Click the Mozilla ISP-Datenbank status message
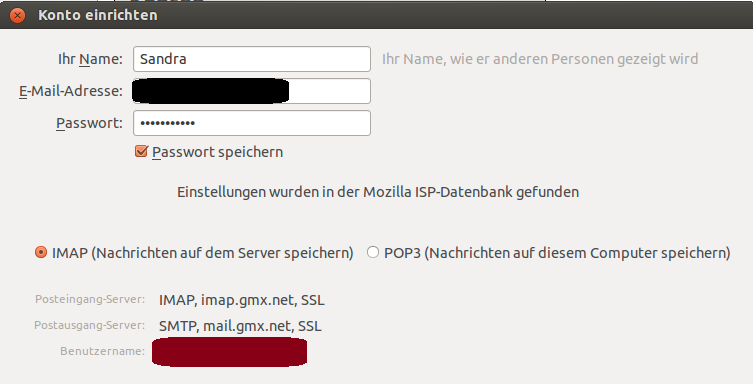The height and width of the screenshot is (384, 753). click(x=378, y=192)
